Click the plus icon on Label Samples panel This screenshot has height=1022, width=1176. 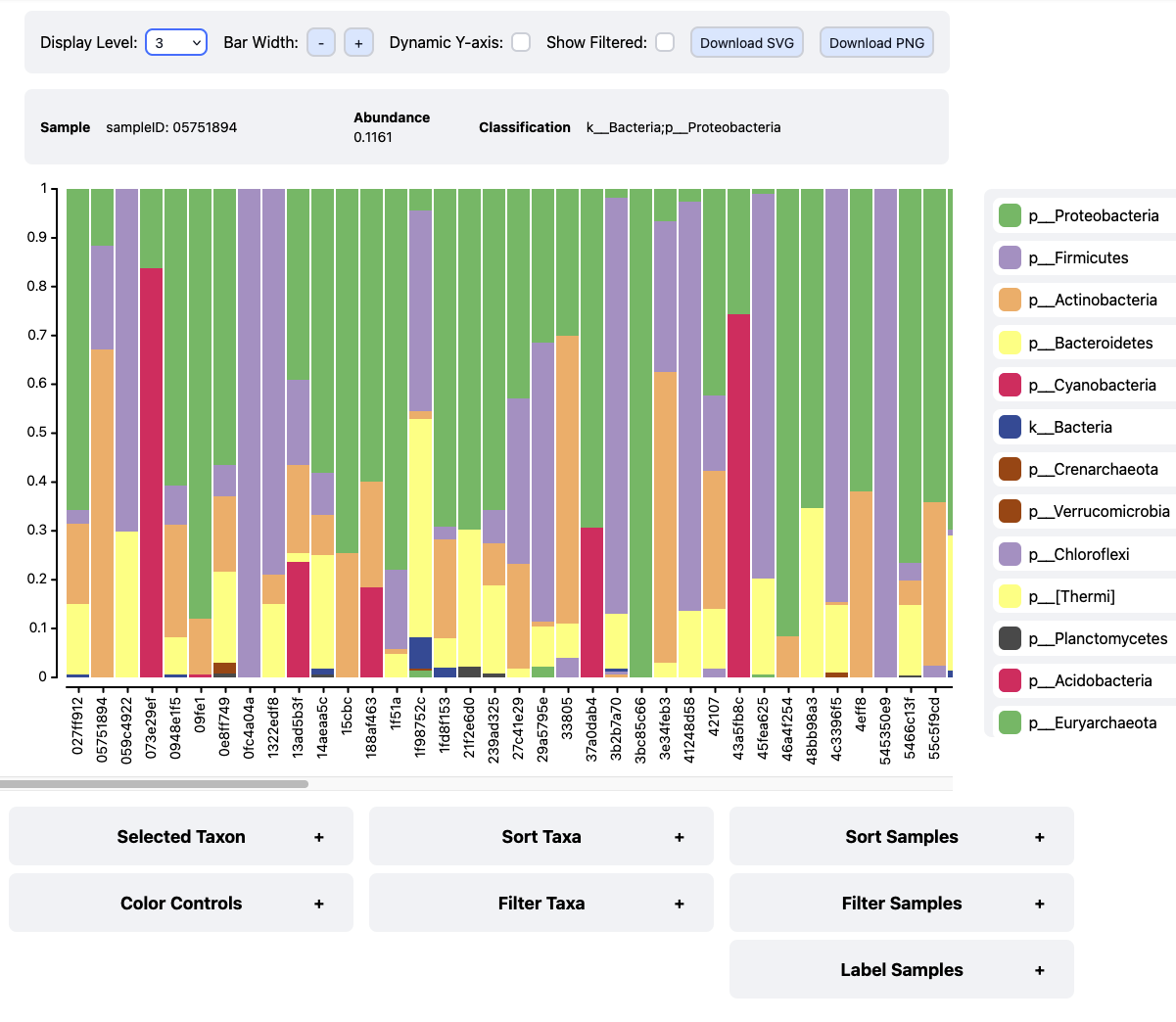(x=1039, y=970)
